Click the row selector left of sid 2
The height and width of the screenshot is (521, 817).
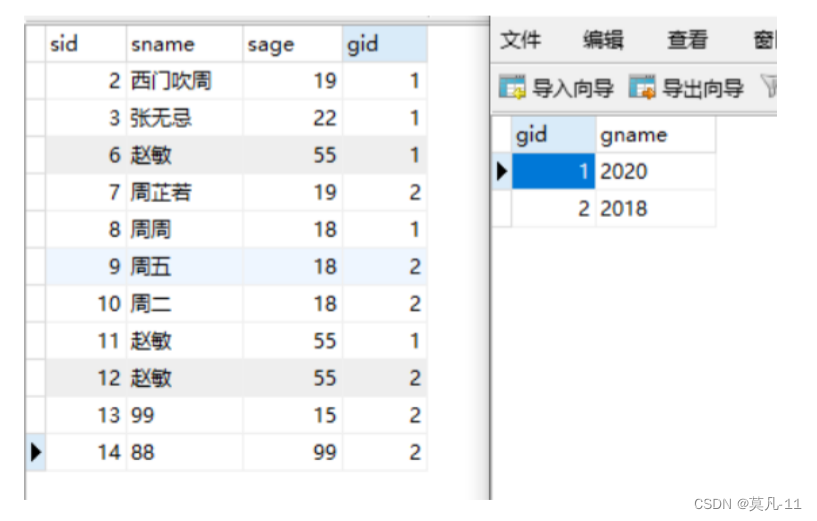pyautogui.click(x=35, y=81)
